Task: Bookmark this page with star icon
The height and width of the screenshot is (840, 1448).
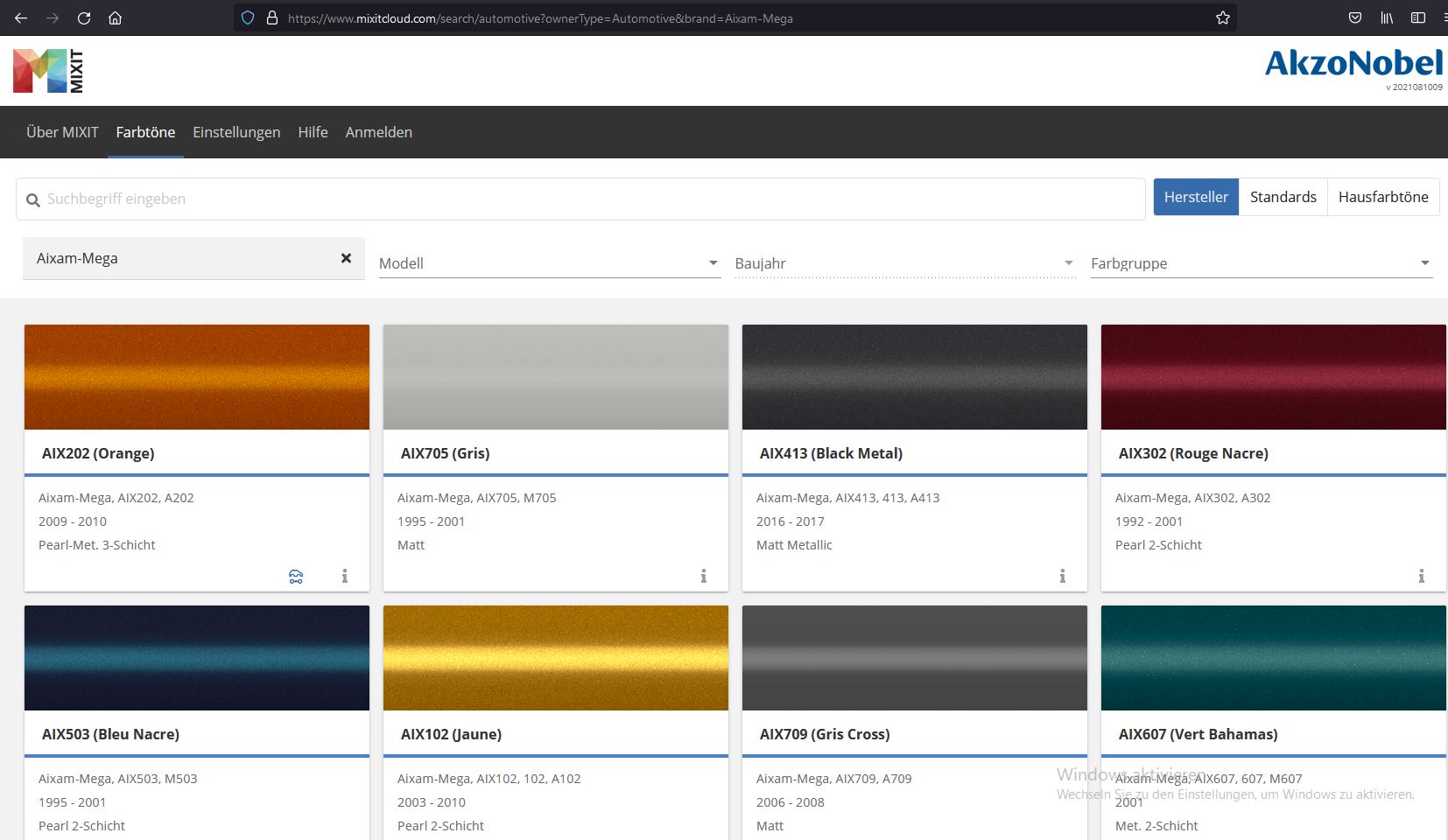Action: 1223,17
